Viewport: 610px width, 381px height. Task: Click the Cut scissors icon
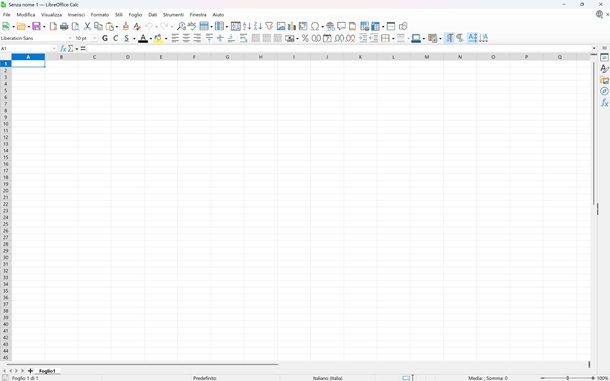(x=87, y=26)
